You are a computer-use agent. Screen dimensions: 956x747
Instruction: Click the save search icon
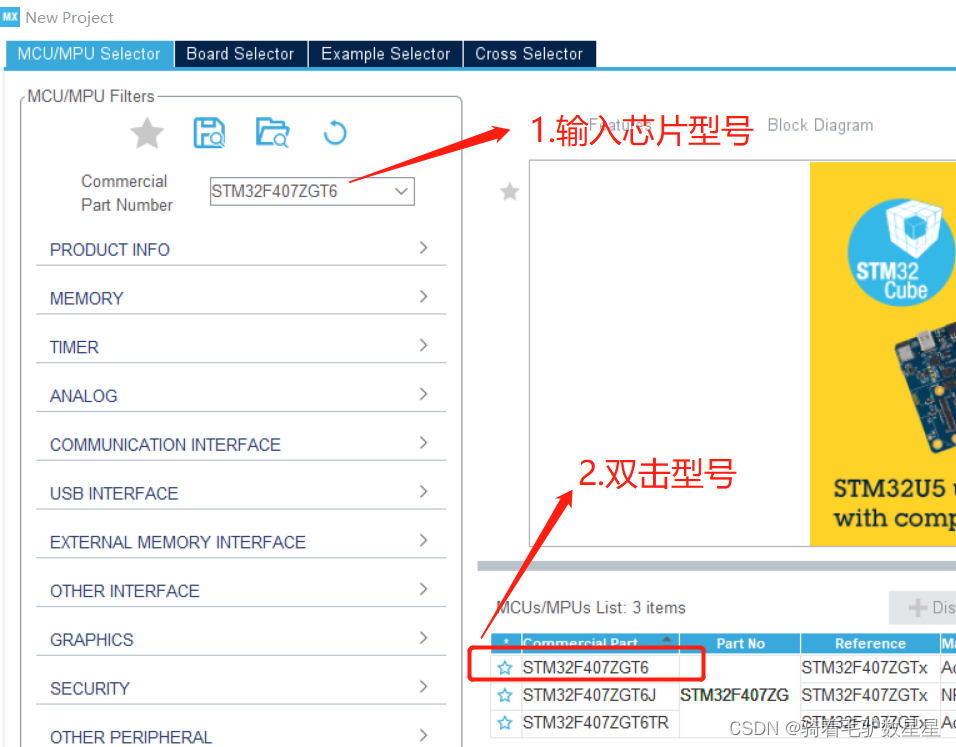click(x=209, y=133)
